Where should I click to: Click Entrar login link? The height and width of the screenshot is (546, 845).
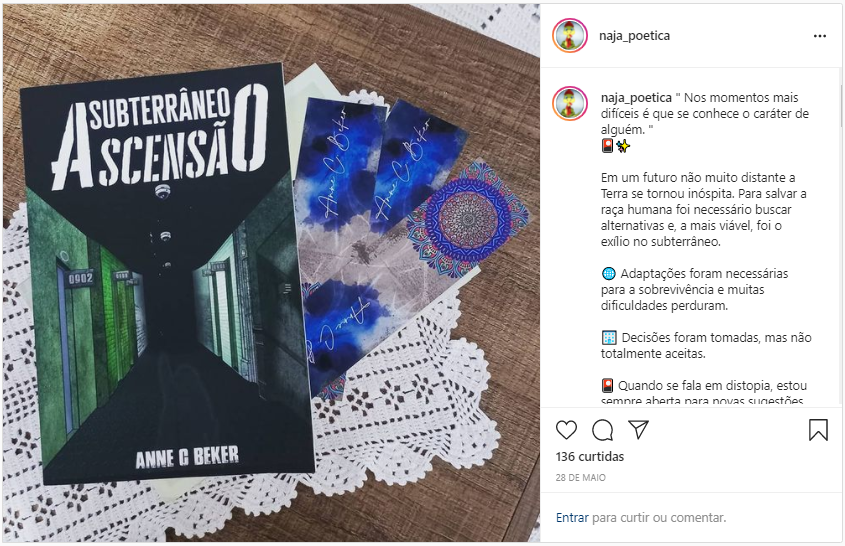[572, 517]
